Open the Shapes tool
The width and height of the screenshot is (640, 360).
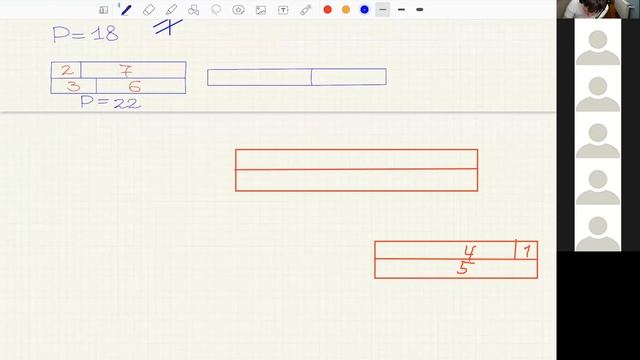[x=193, y=10]
